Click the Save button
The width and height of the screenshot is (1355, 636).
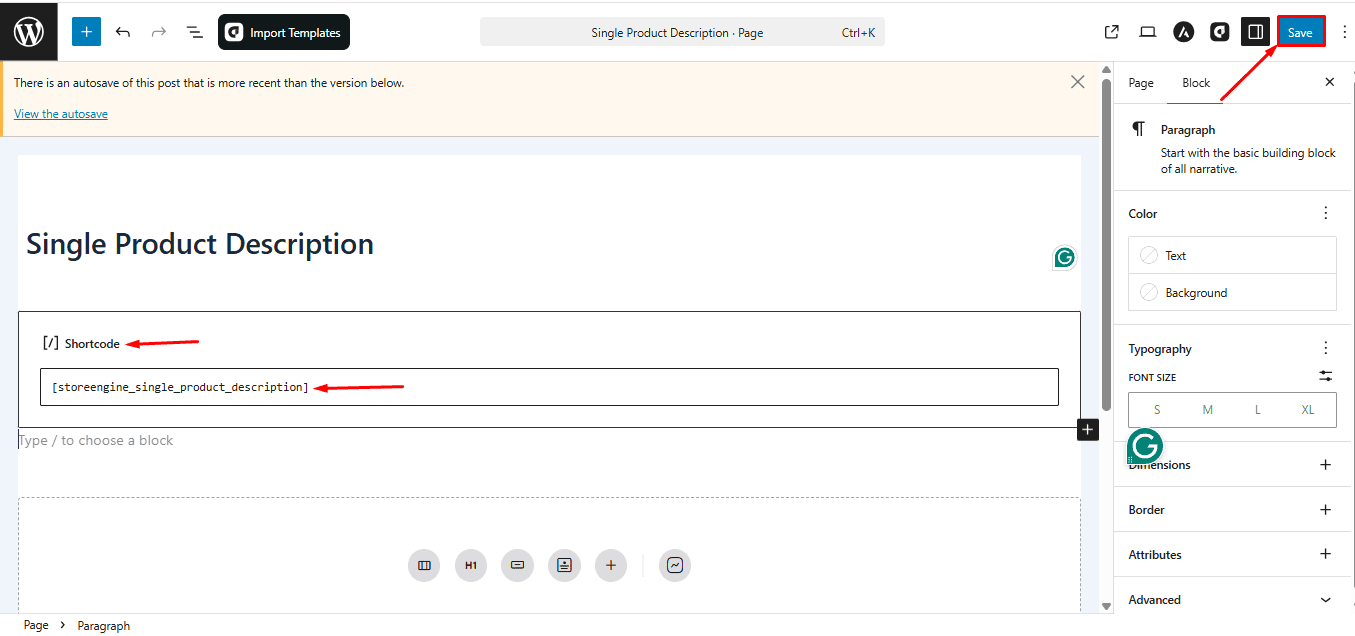[1300, 31]
